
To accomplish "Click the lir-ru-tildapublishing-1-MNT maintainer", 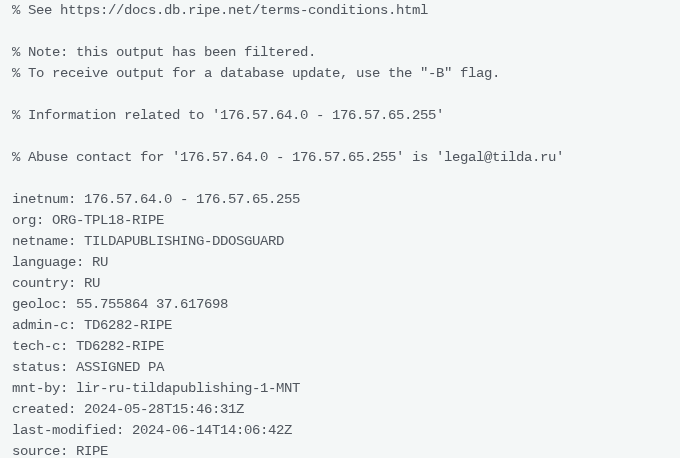I will pos(188,388).
